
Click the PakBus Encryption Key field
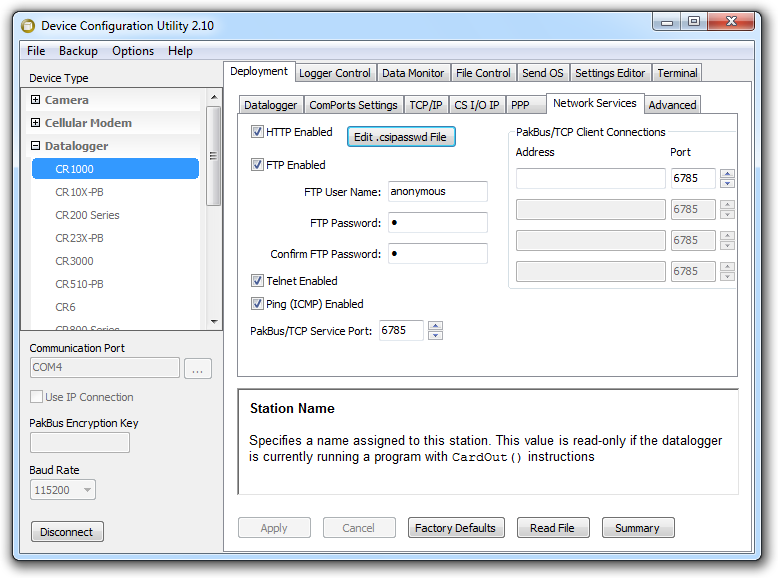click(80, 443)
